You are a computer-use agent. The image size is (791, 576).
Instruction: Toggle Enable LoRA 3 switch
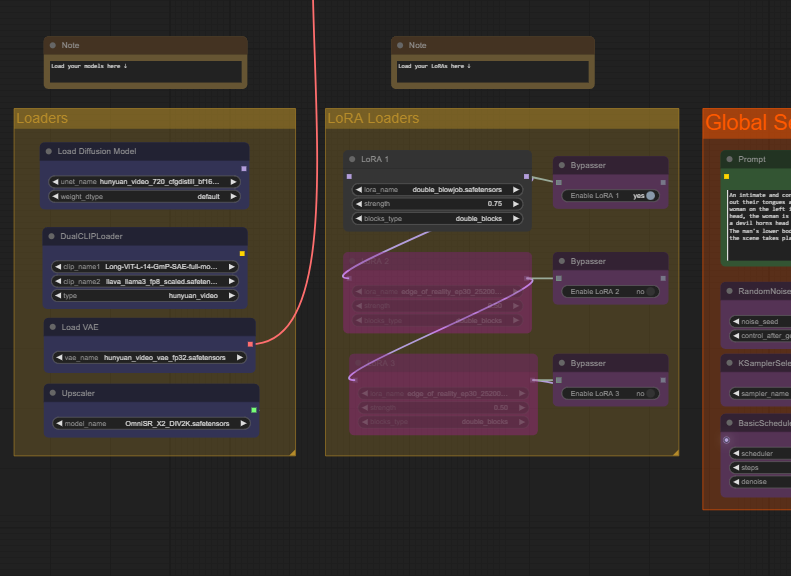pyautogui.click(x=650, y=393)
